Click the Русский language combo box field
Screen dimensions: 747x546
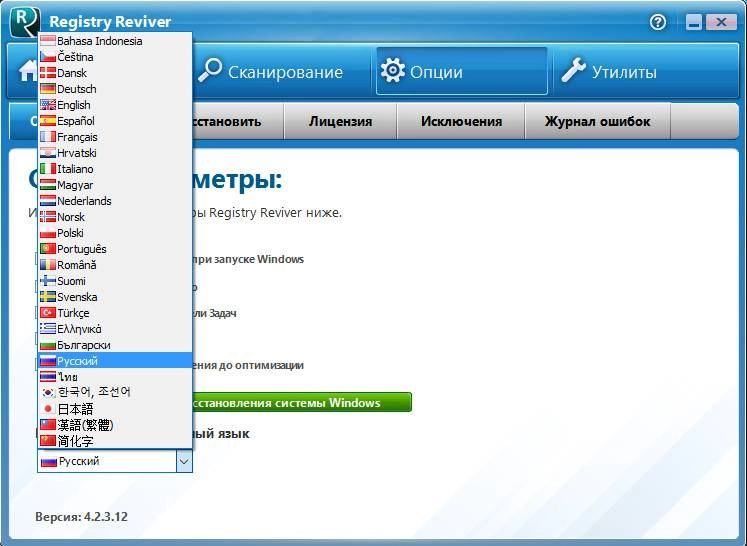coord(115,461)
